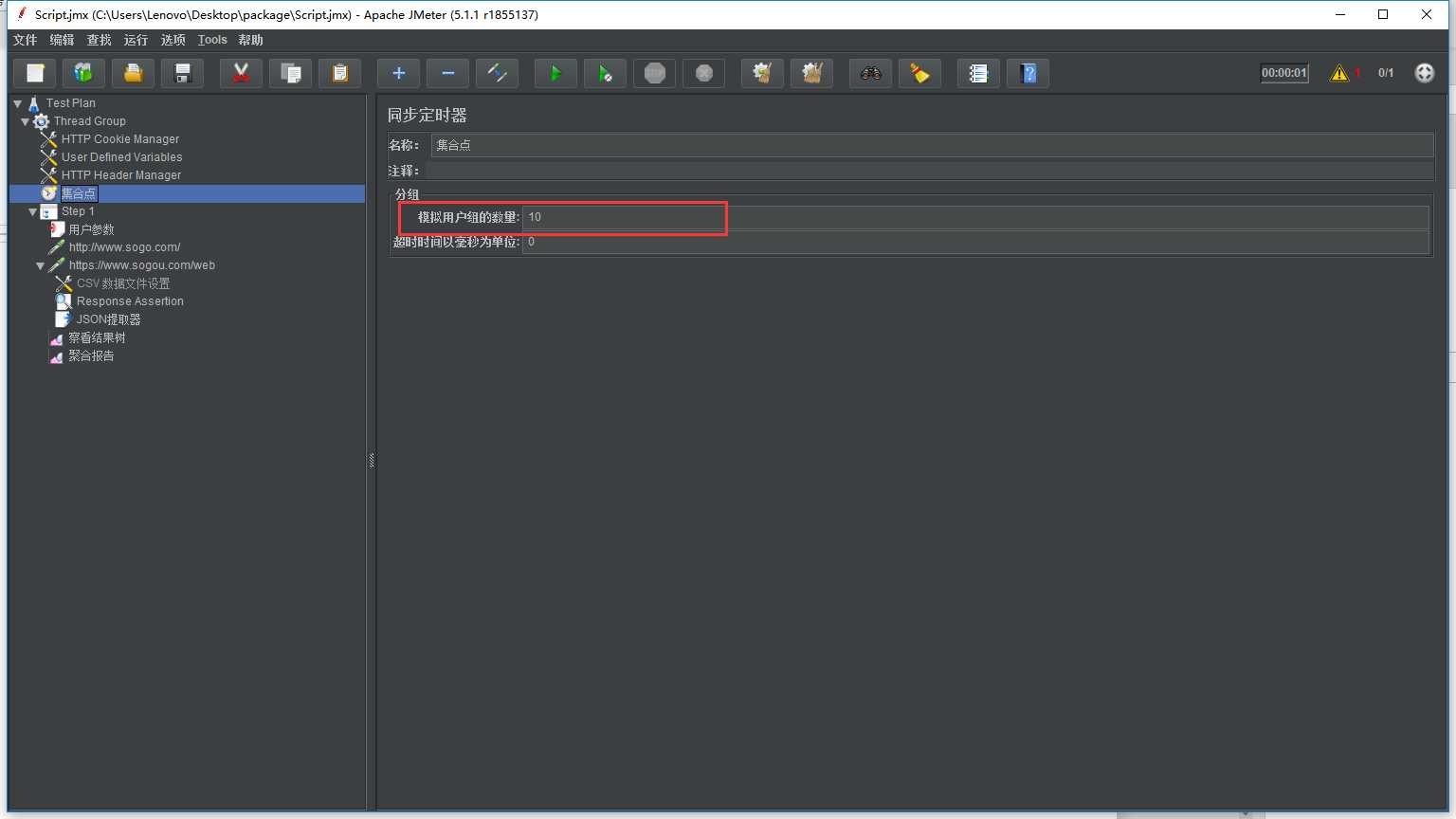The image size is (1456, 819).
Task: Open the 选项 menu
Action: 173,40
